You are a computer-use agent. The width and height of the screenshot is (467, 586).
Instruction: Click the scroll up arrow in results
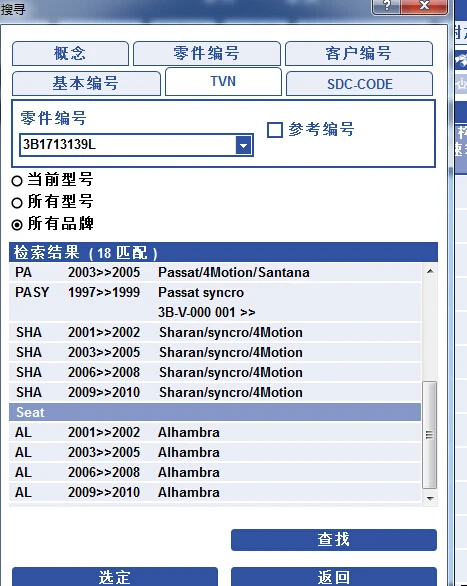coord(430,271)
